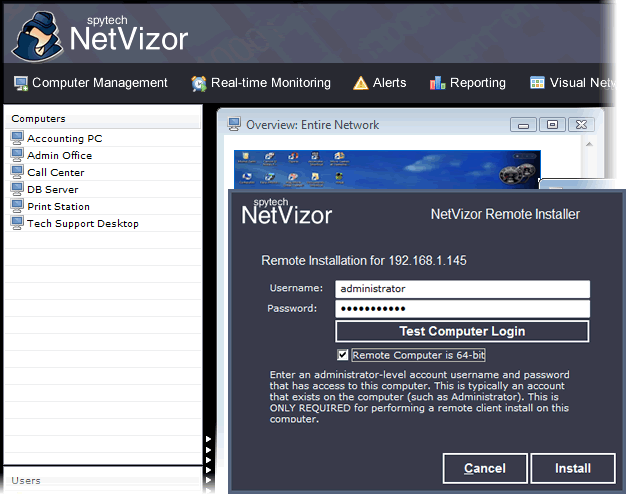The width and height of the screenshot is (629, 500).
Task: Click the Call Center computer icon
Action: 17,172
